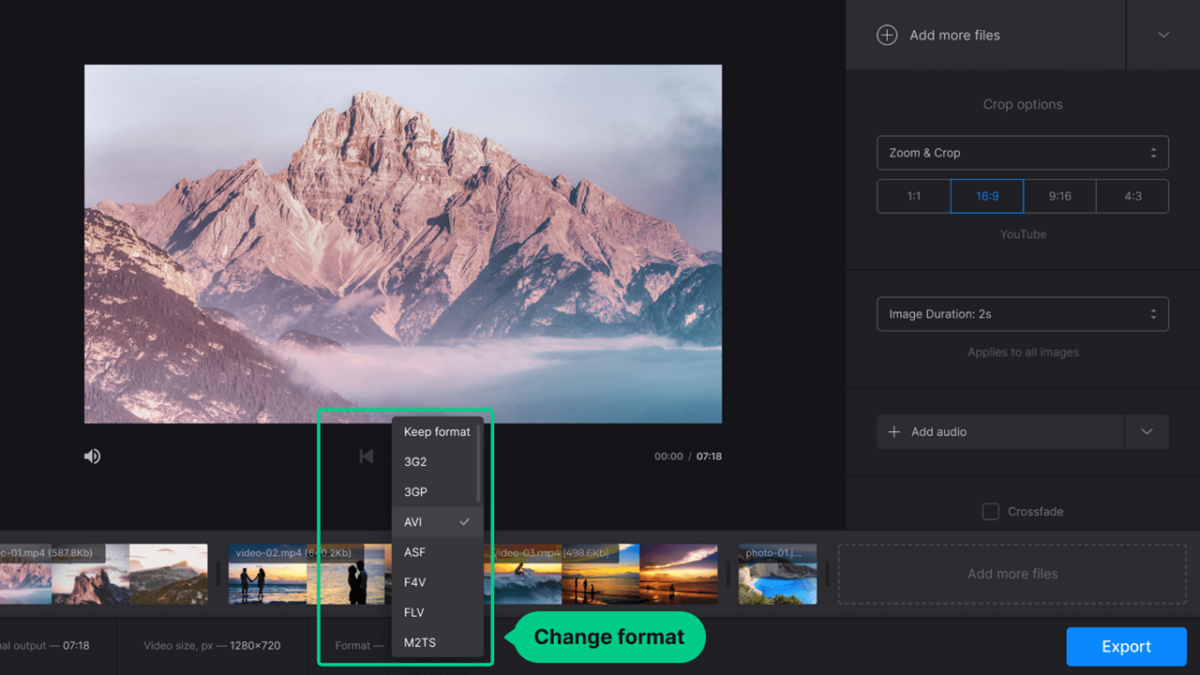Image resolution: width=1200 pixels, height=675 pixels.
Task: Choose Keep format in format list
Action: [x=437, y=432]
